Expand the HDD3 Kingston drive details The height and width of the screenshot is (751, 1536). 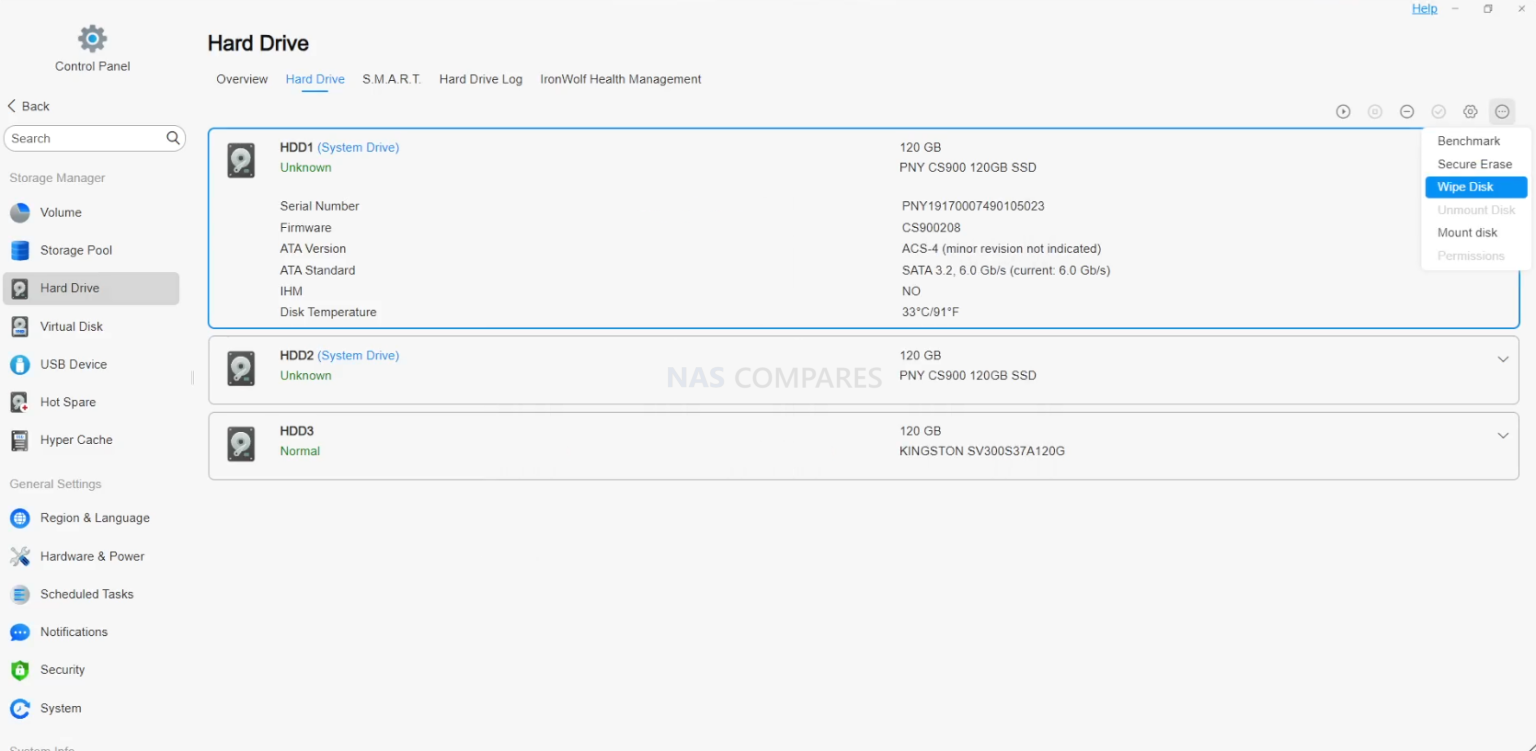pyautogui.click(x=1502, y=435)
